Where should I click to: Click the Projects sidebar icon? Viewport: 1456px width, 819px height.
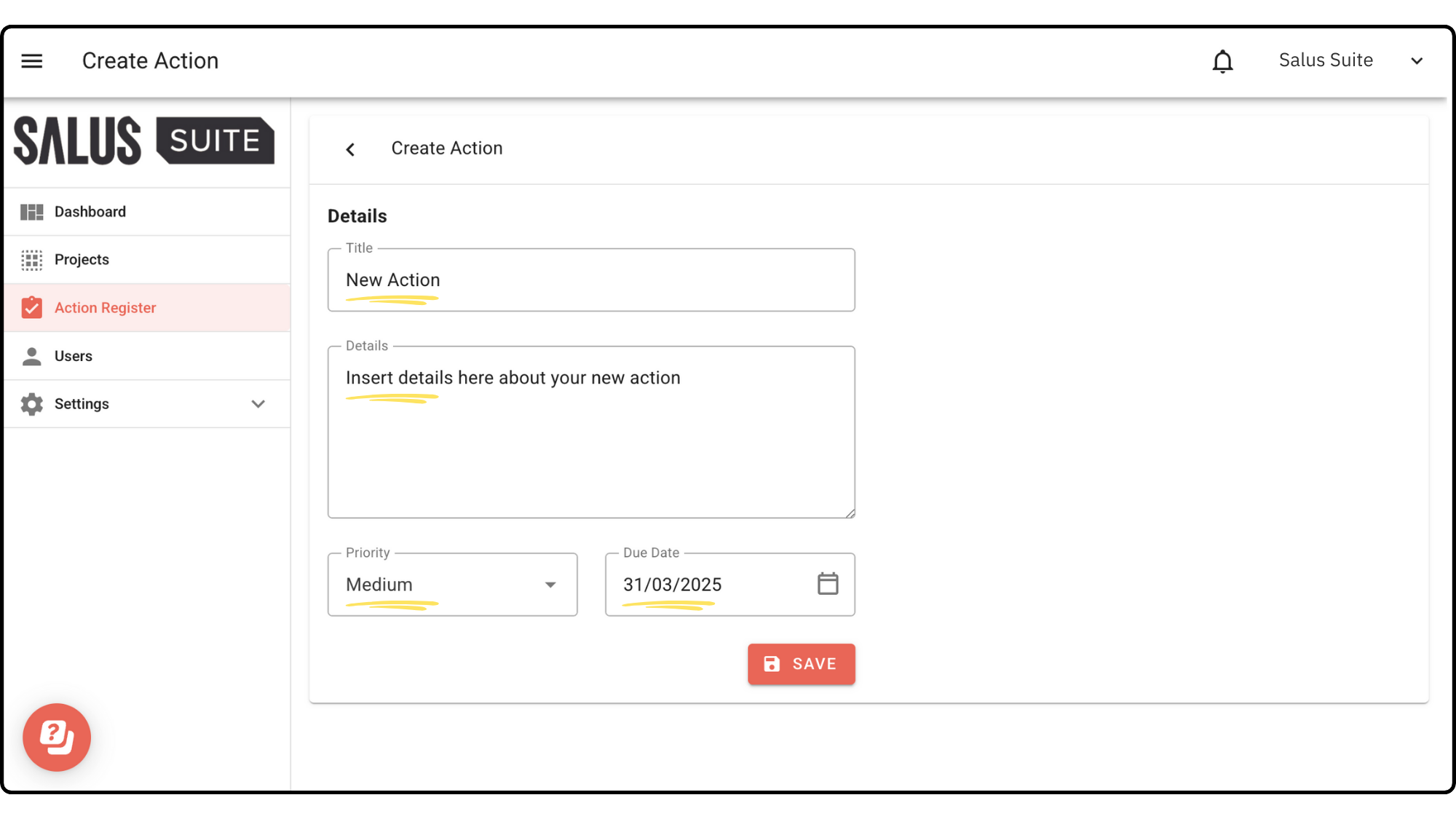[31, 260]
